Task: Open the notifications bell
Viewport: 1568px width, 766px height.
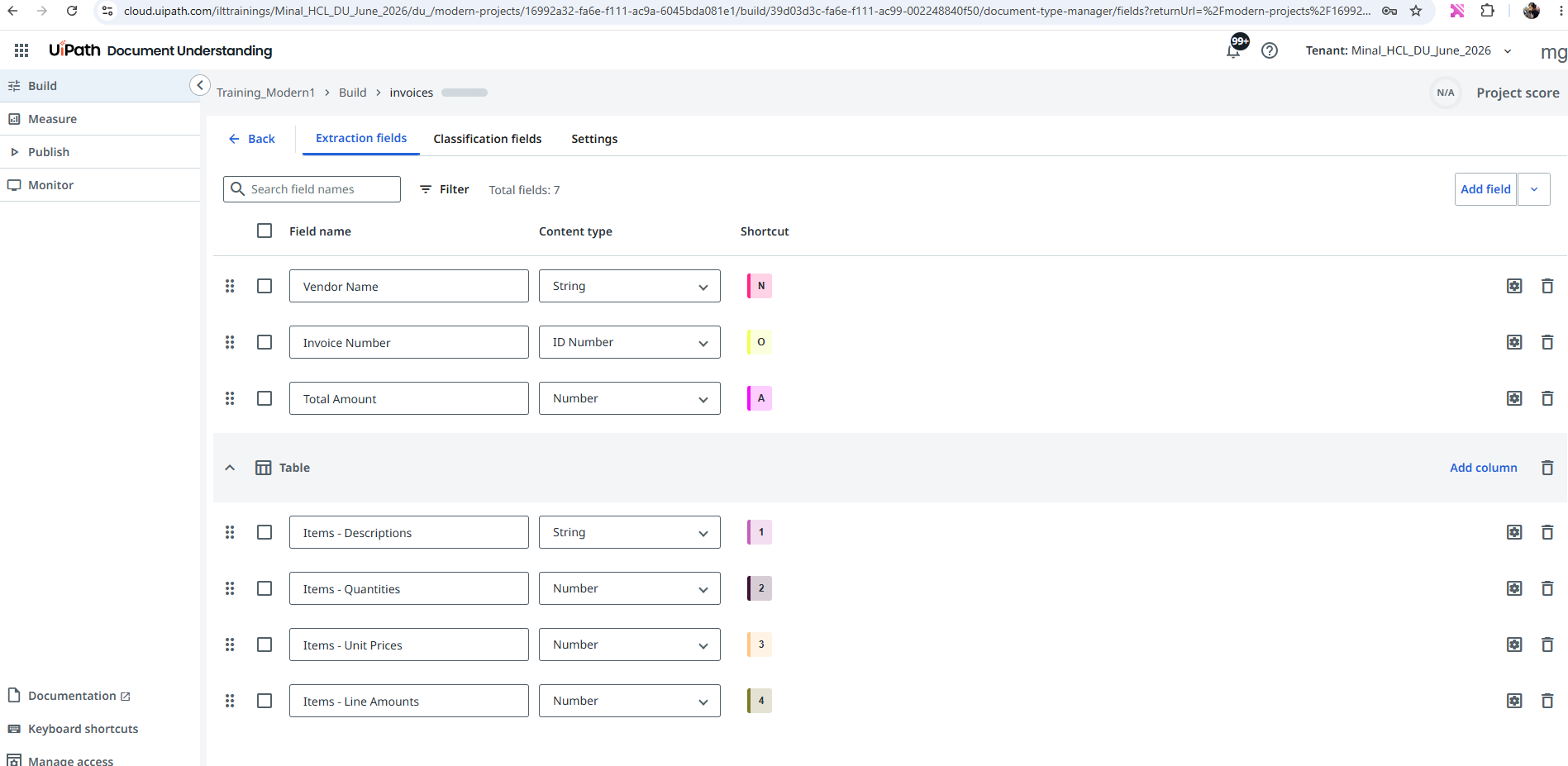Action: pos(1233,50)
